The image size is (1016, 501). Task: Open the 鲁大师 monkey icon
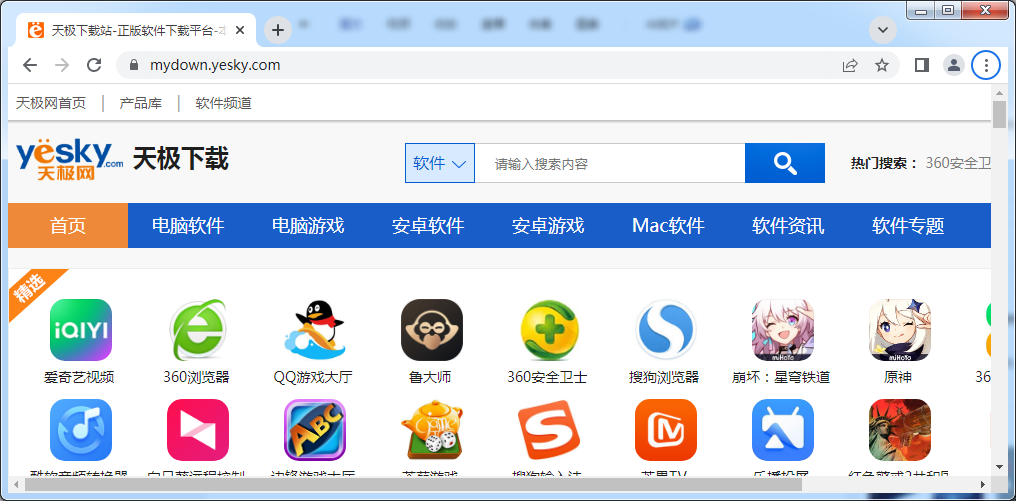(432, 330)
